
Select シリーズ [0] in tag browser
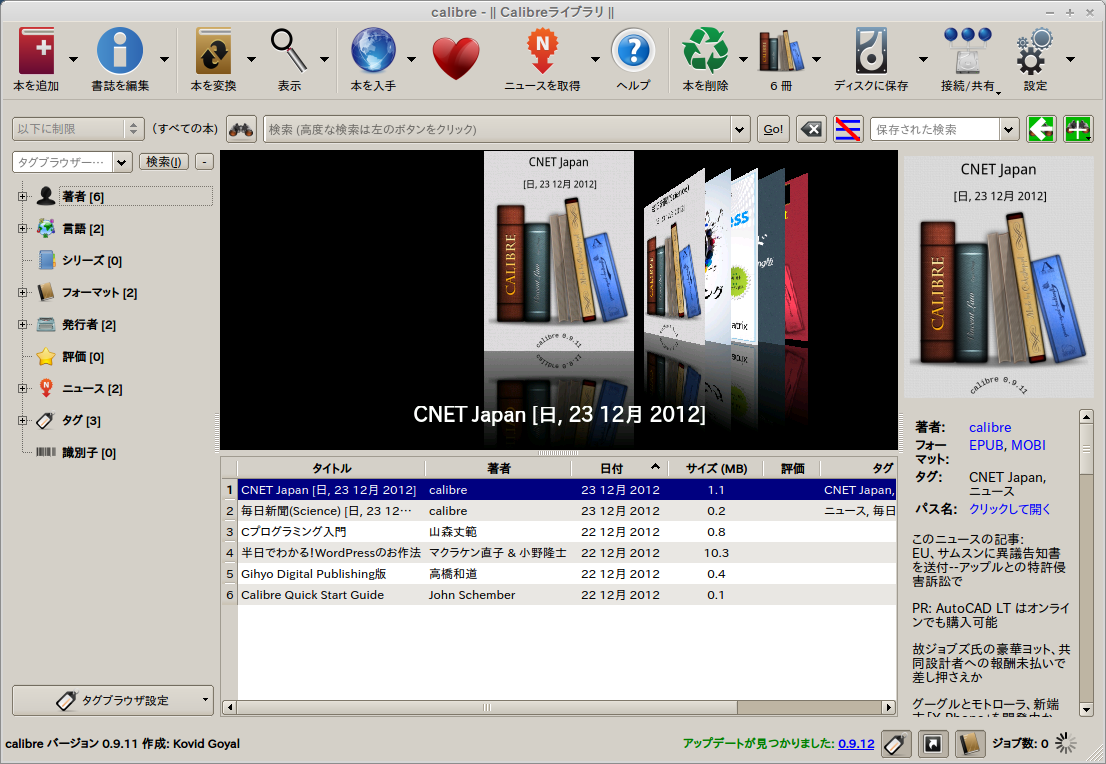coord(92,260)
